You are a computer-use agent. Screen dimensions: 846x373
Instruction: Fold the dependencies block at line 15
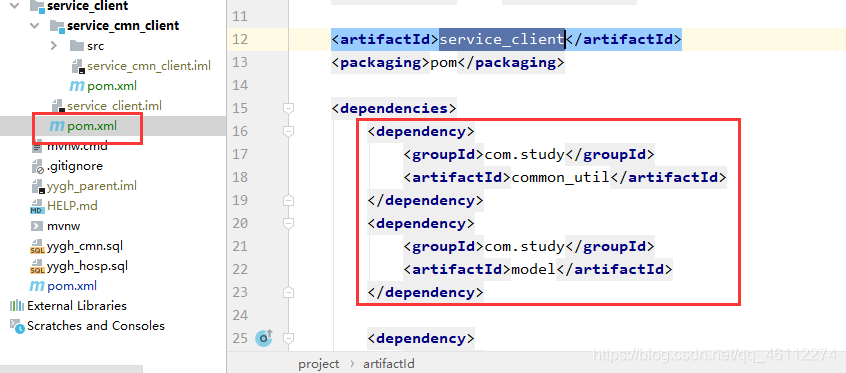point(289,108)
